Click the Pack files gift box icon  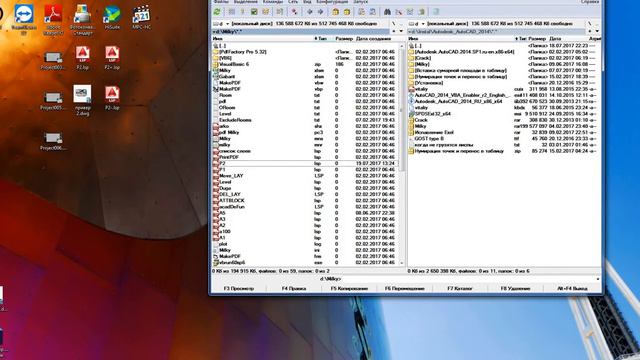click(336, 12)
